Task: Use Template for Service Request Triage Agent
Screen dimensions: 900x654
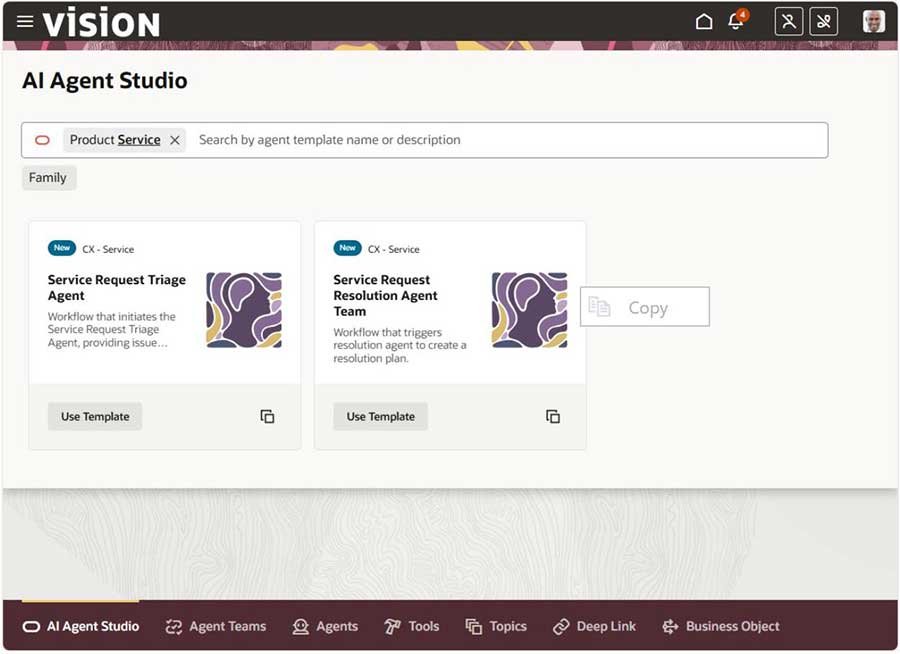Action: (x=95, y=416)
